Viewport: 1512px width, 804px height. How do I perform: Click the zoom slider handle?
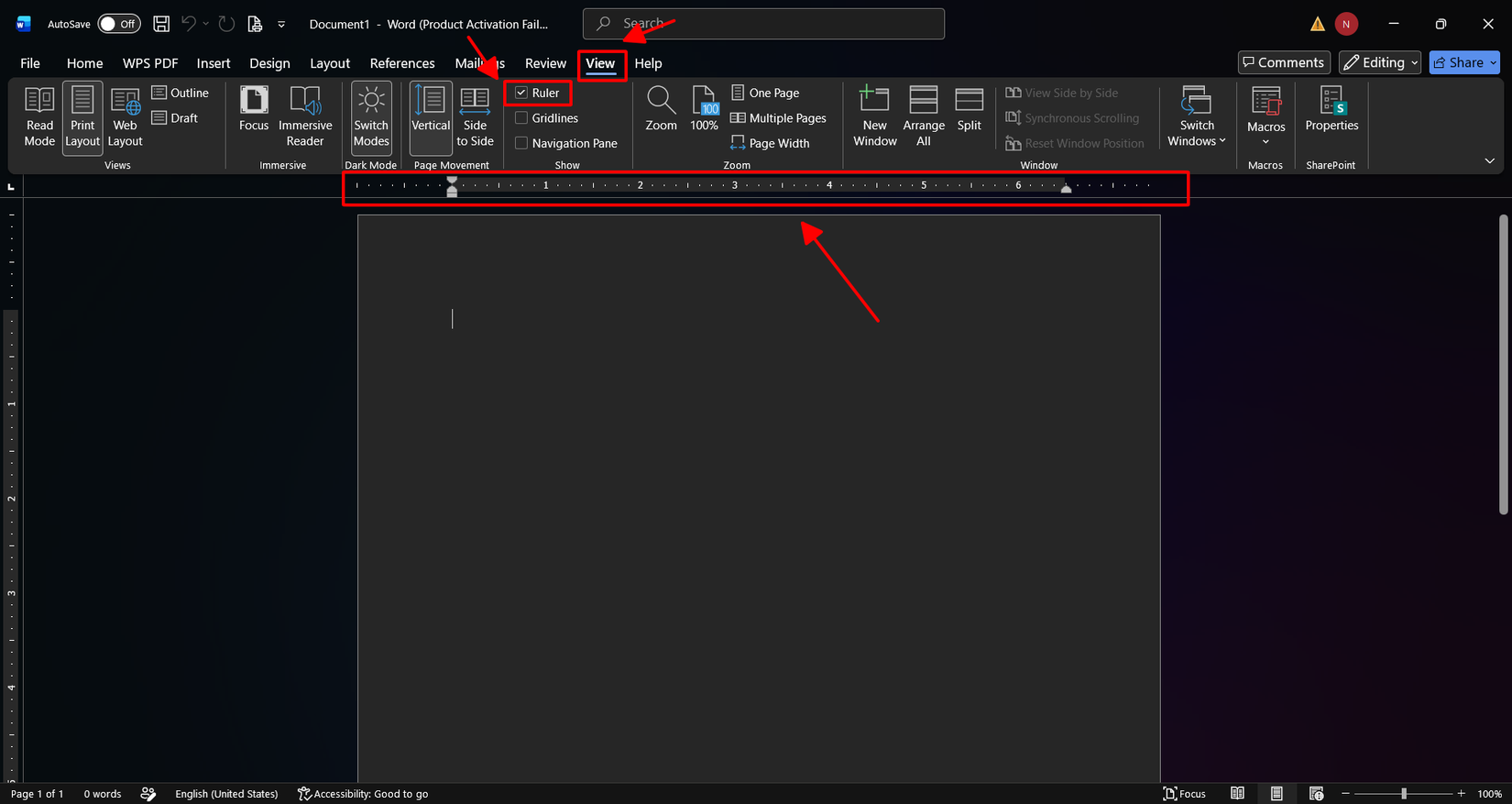click(x=1404, y=794)
